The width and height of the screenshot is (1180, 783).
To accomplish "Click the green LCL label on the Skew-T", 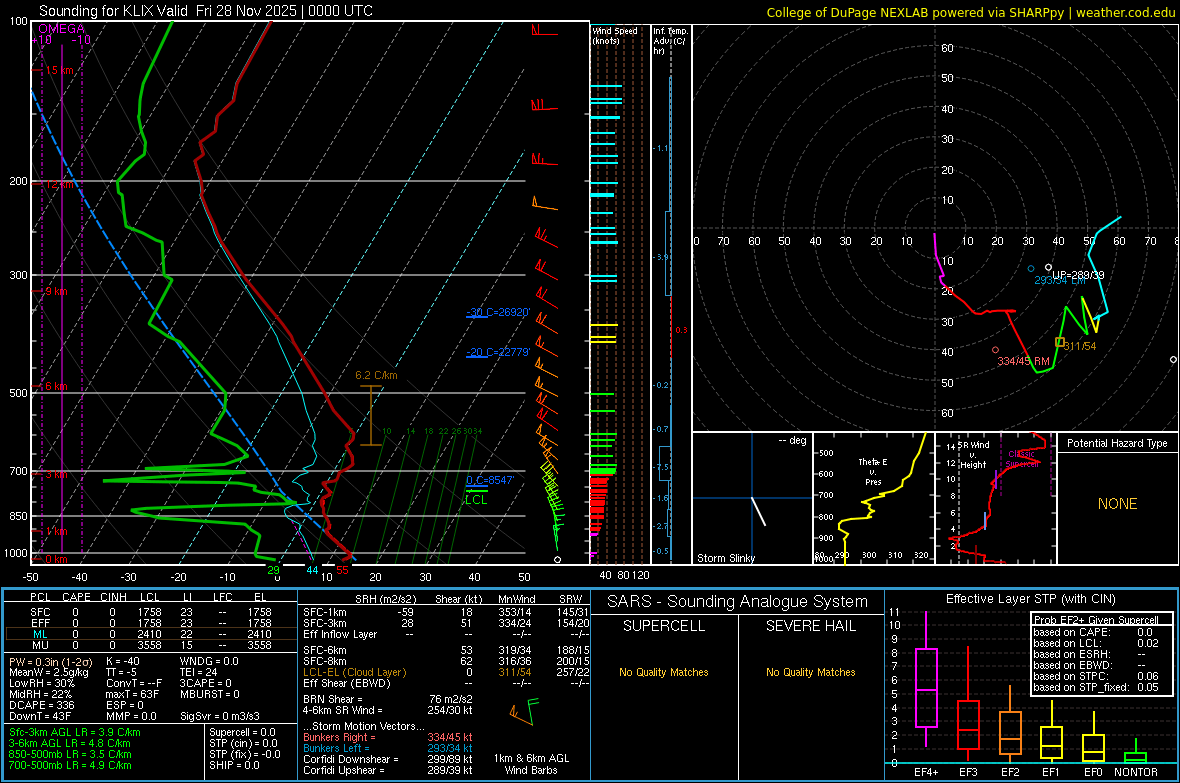I will click(x=476, y=499).
